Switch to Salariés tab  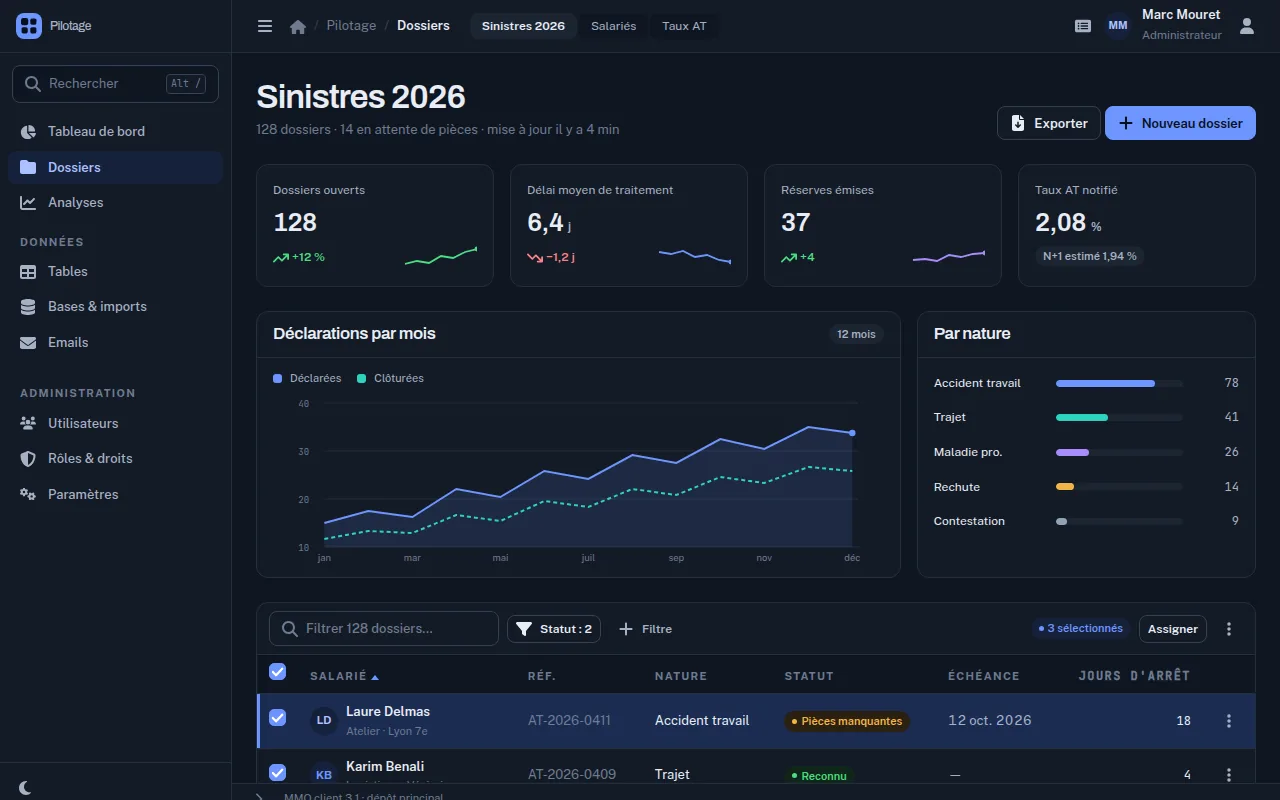click(613, 26)
